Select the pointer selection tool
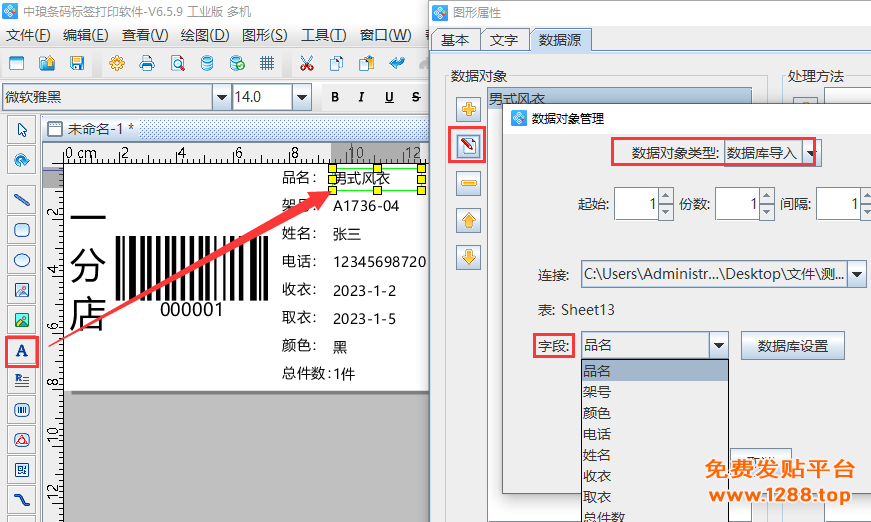Viewport: 871px width, 522px height. tap(22, 130)
